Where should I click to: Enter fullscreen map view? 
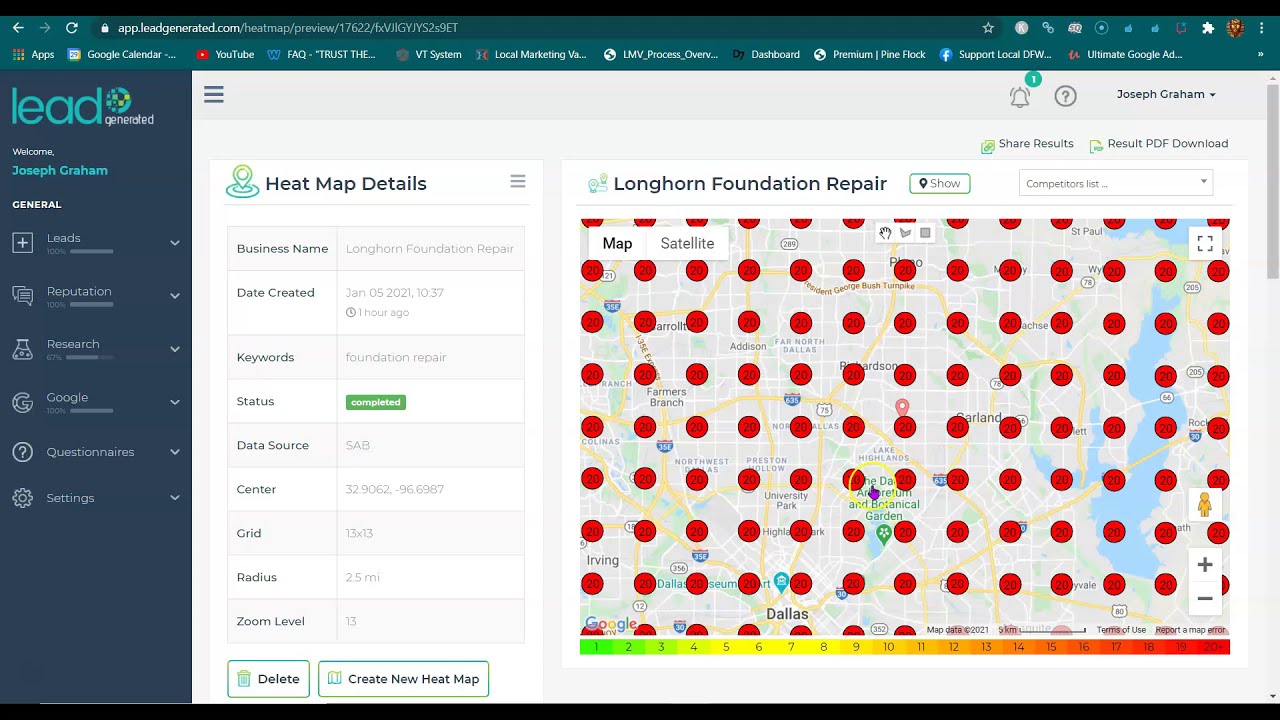1205,244
